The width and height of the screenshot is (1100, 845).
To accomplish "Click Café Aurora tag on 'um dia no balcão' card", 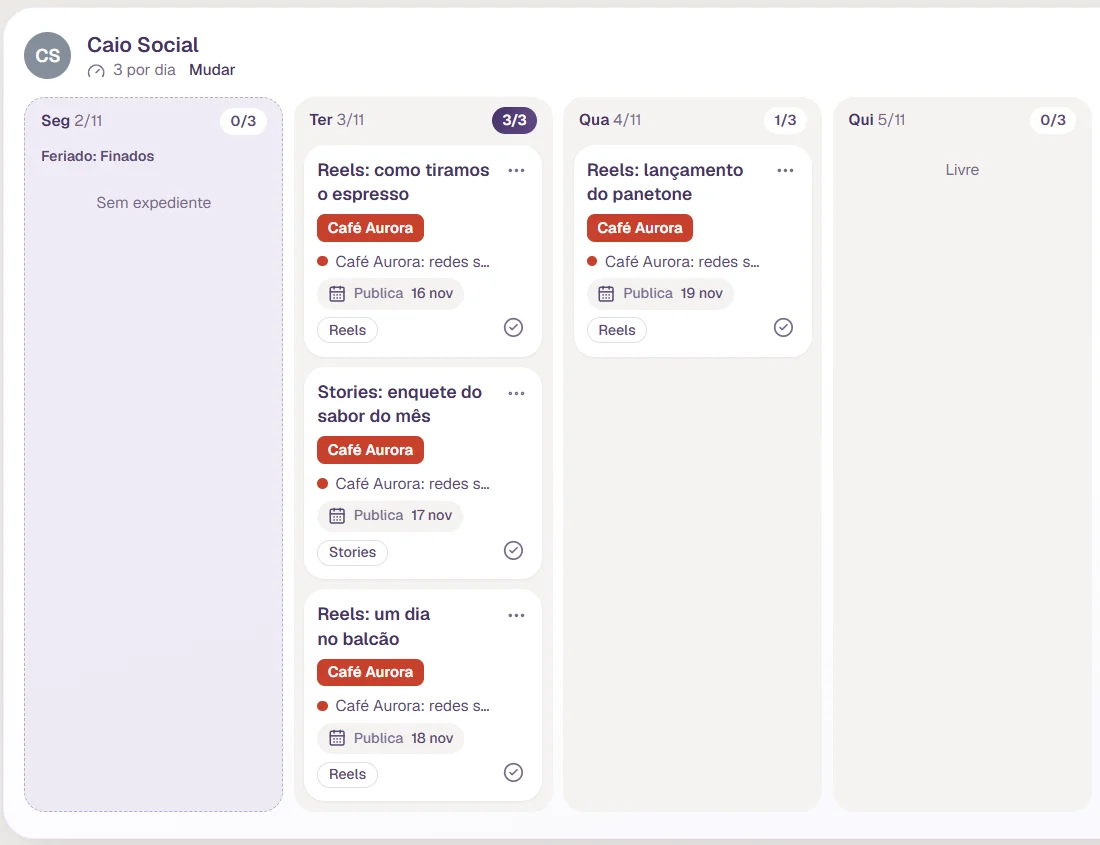I will click(370, 672).
